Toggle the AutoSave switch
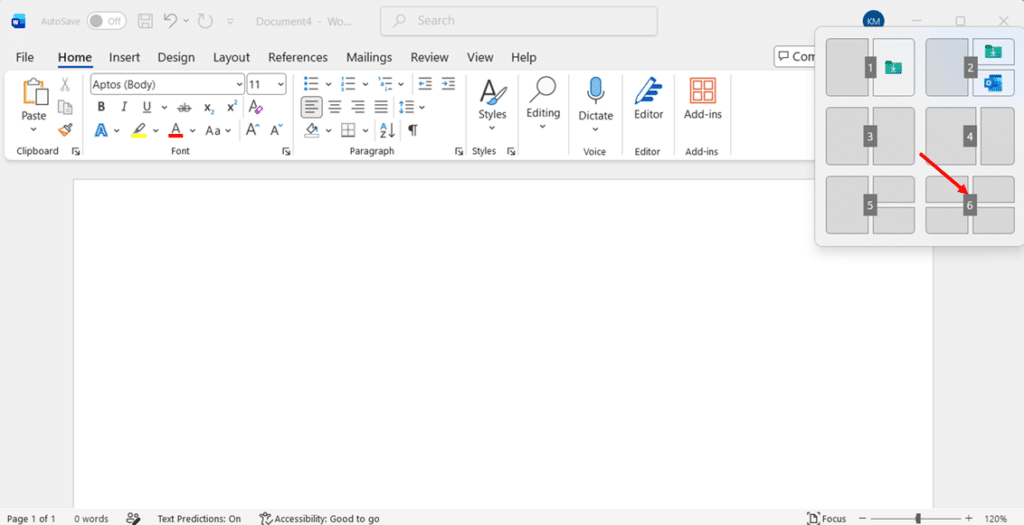 point(106,21)
